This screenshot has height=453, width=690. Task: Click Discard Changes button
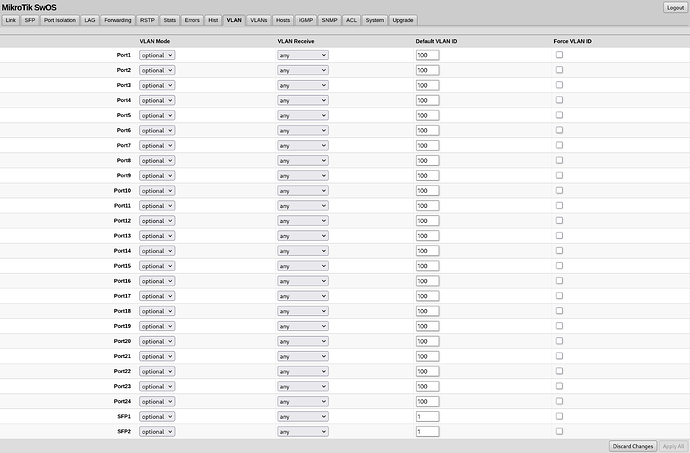click(x=633, y=446)
